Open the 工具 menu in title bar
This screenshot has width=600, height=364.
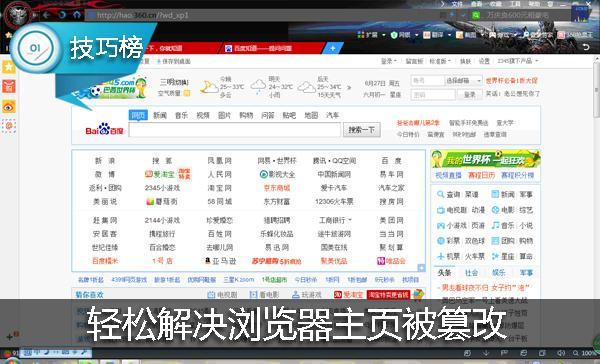click(515, 4)
